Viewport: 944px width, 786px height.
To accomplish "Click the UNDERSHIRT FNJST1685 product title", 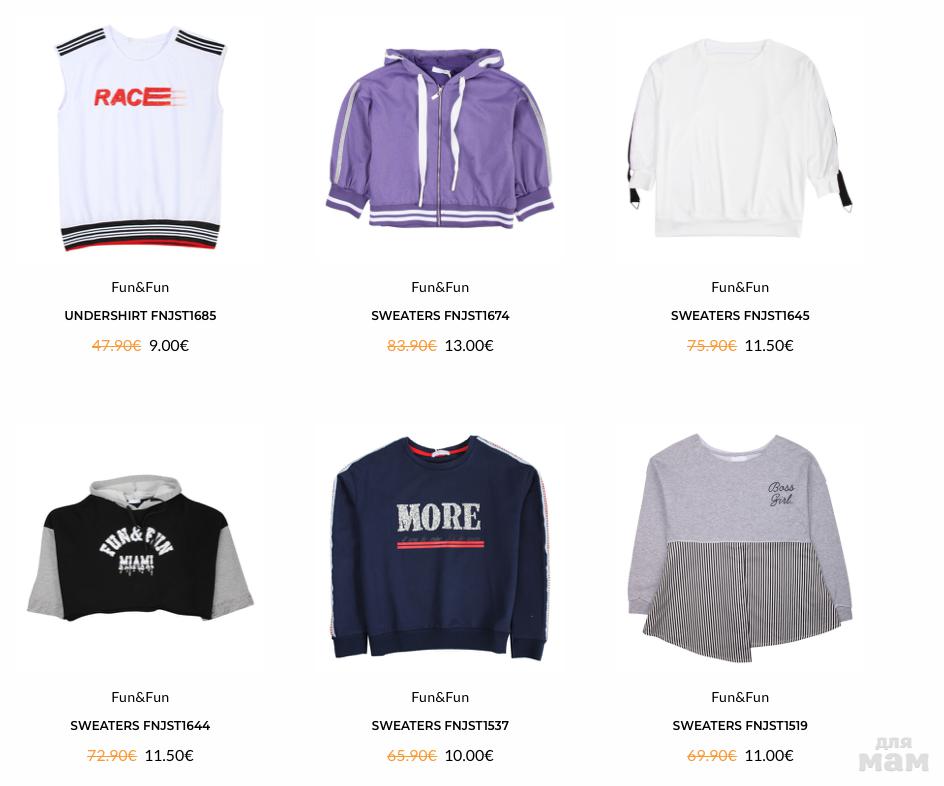I will pos(140,315).
